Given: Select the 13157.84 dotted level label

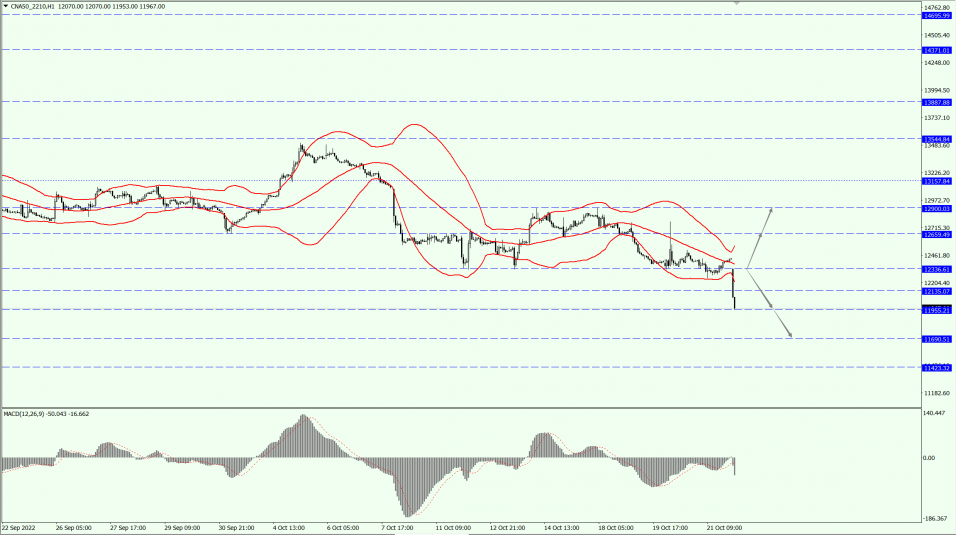Looking at the screenshot, I should coord(937,182).
